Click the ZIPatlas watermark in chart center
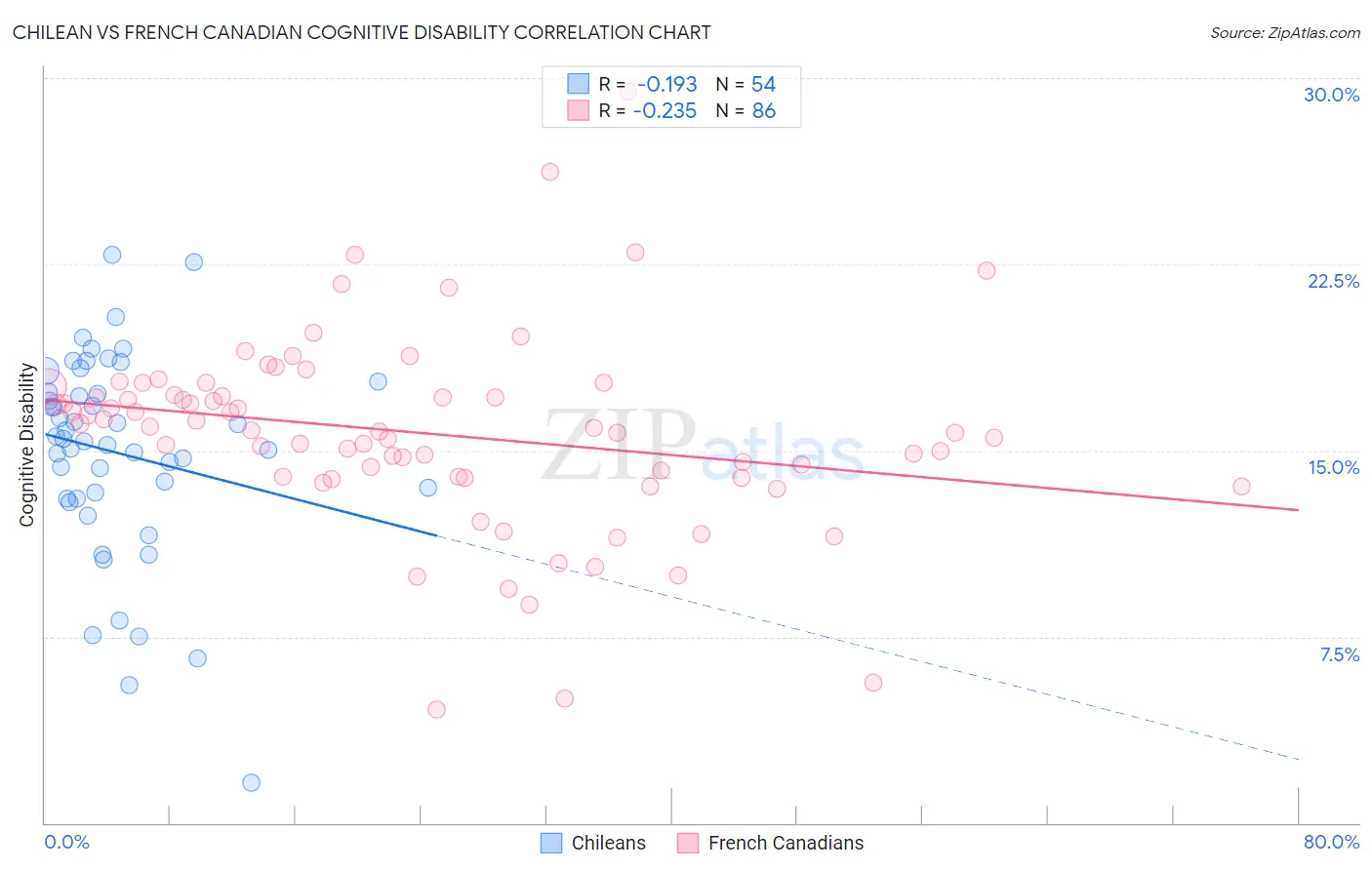The image size is (1372, 870). tap(703, 446)
